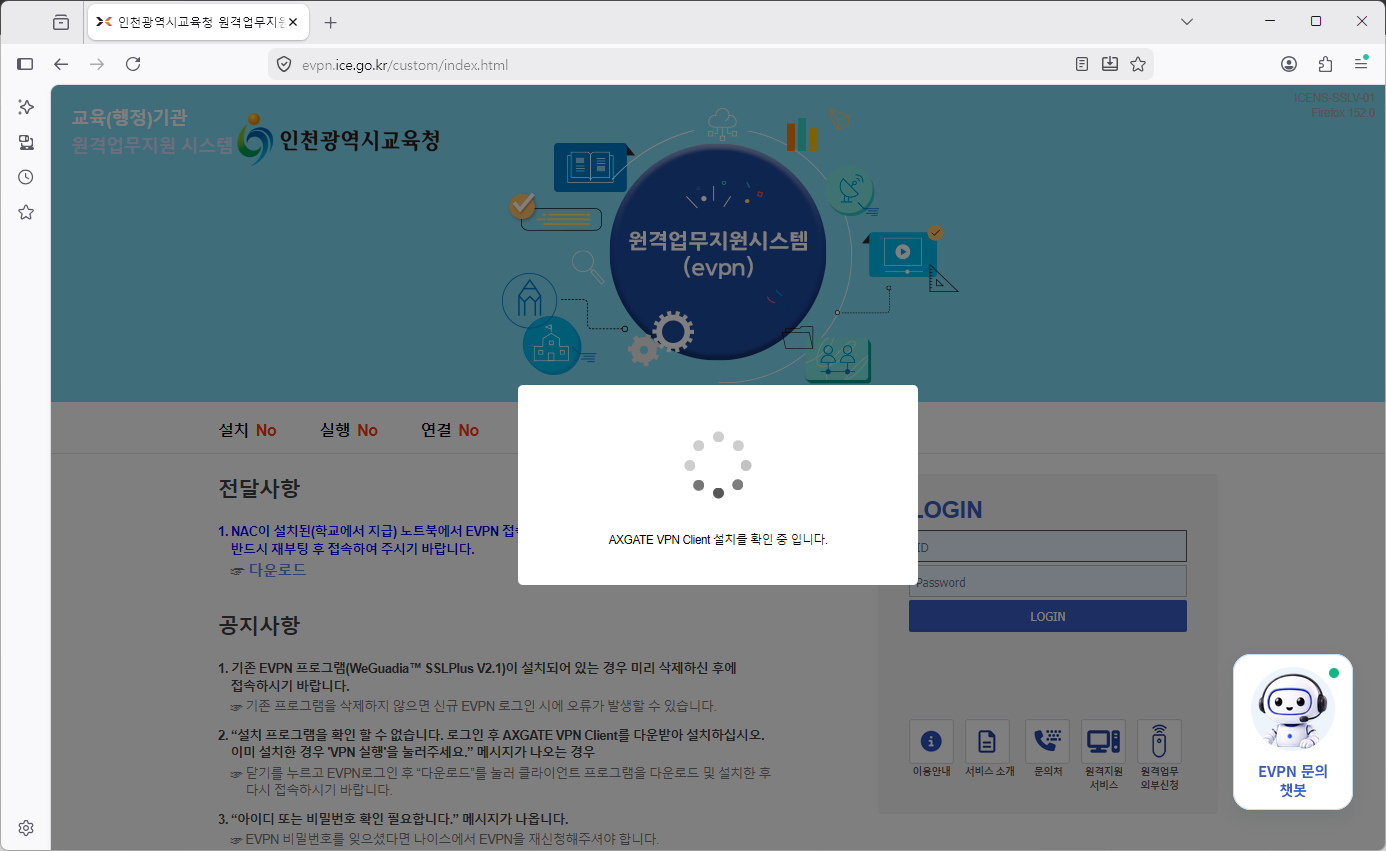Expand the list all tabs chevron

1187,22
